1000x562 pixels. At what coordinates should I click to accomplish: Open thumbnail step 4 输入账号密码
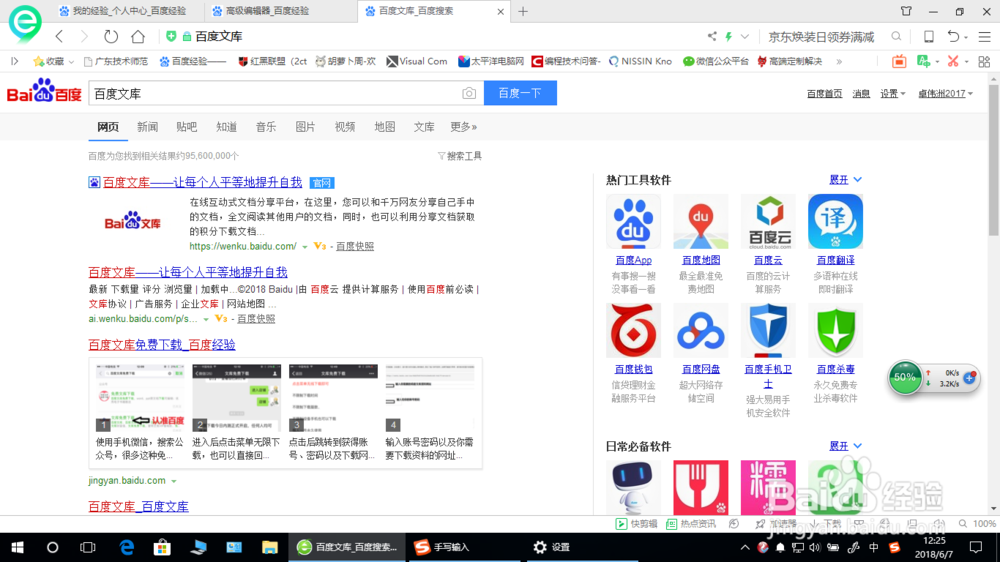click(429, 397)
